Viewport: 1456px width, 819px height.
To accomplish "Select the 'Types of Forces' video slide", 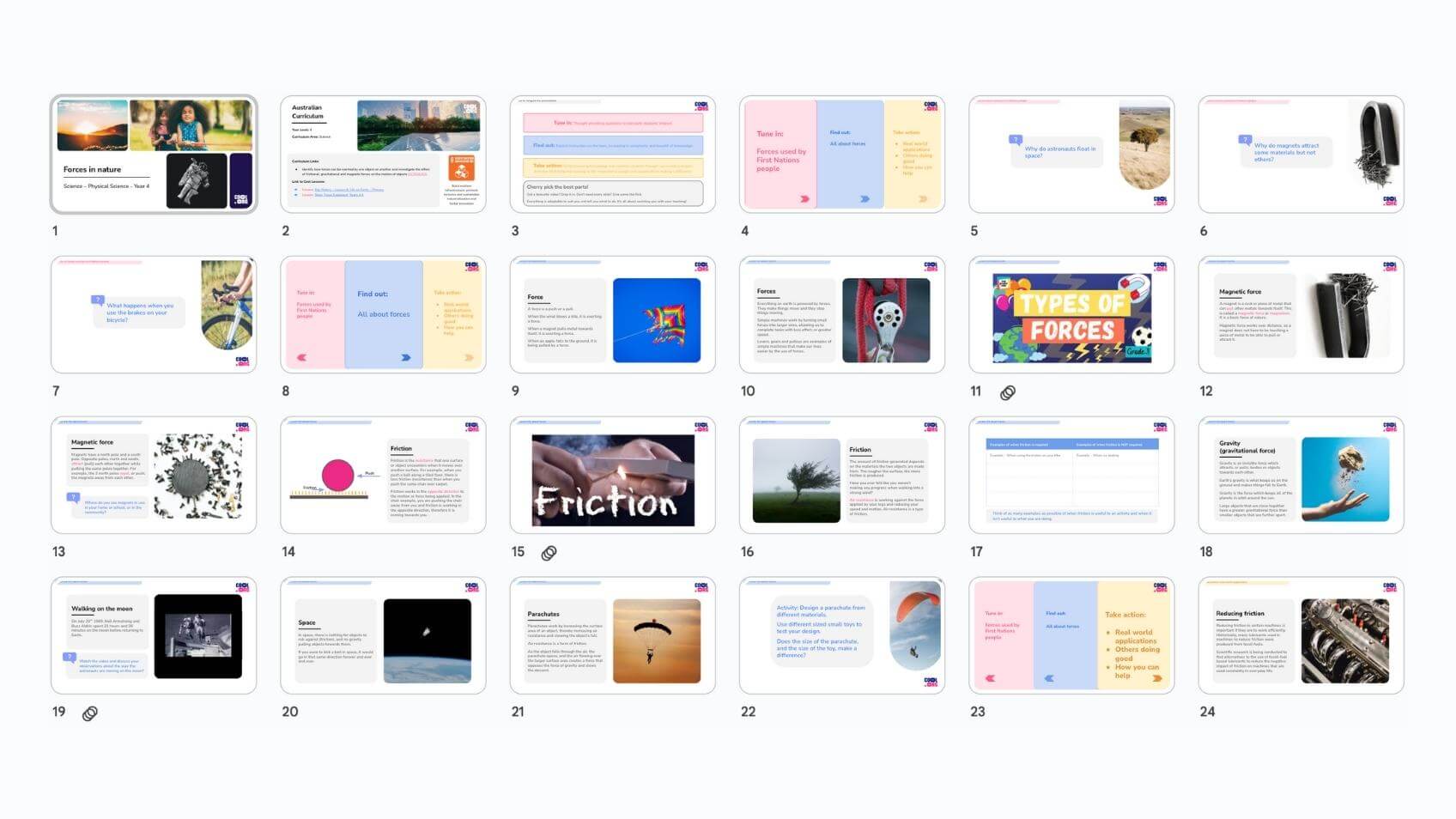I will 1071,315.
